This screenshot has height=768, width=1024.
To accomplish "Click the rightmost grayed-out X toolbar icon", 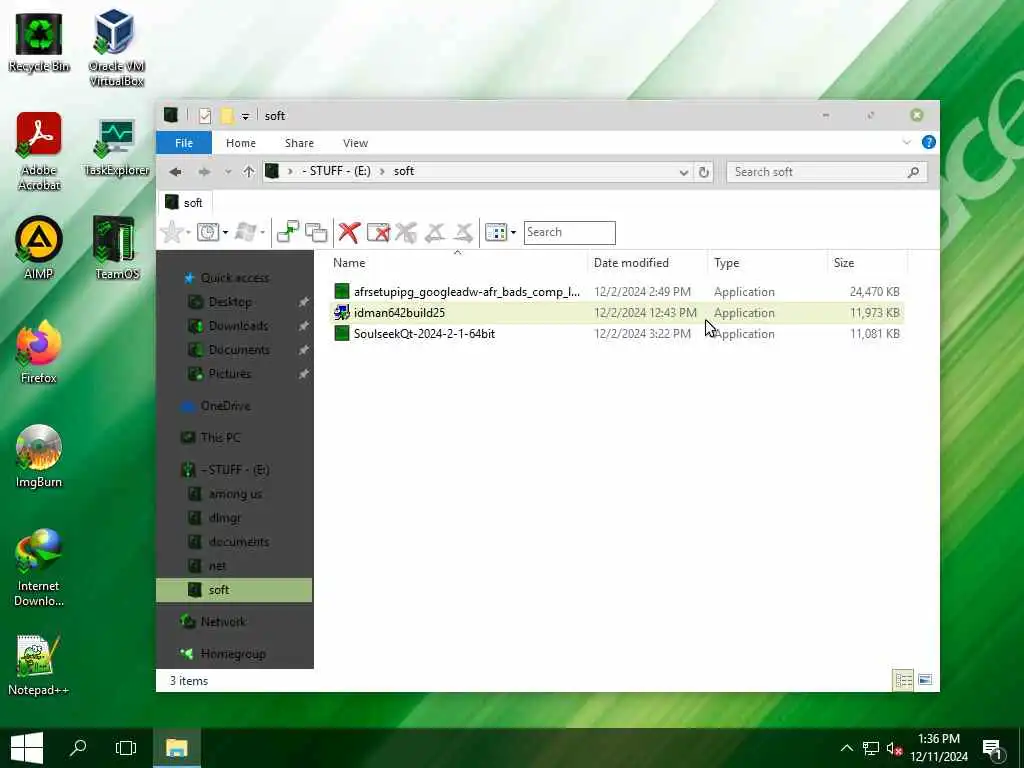I will [x=463, y=232].
